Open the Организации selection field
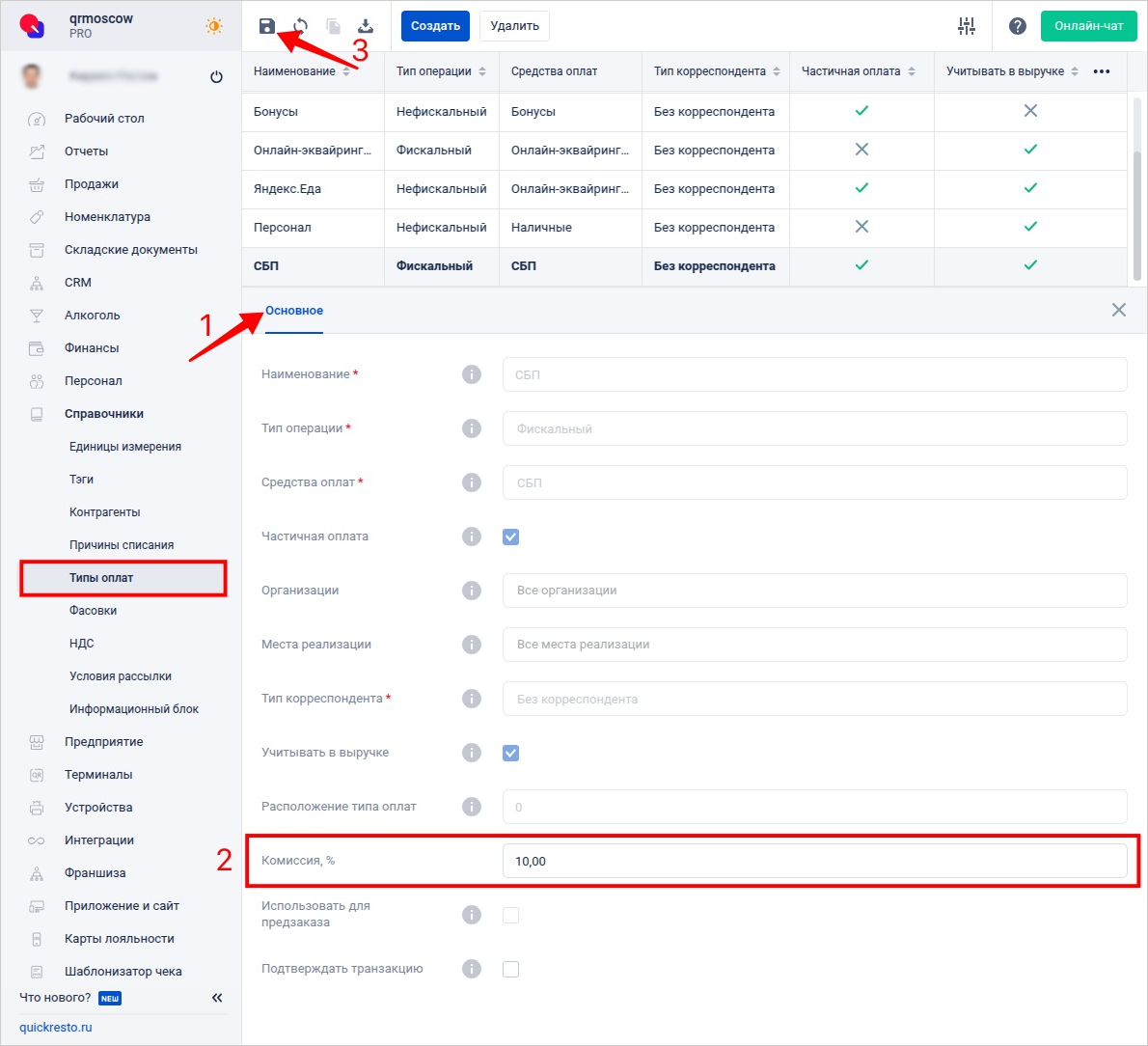1148x1046 pixels. coord(814,591)
